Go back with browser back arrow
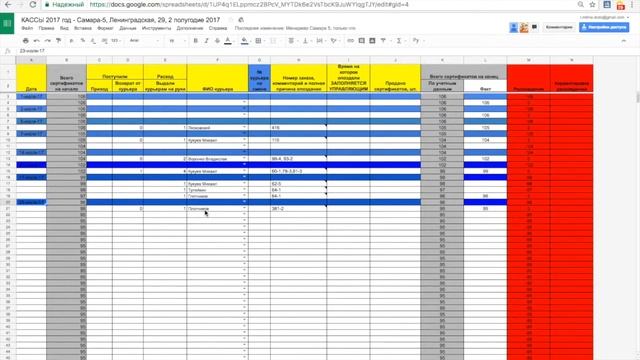Viewport: 640px width, 360px height. (x=8, y=5)
